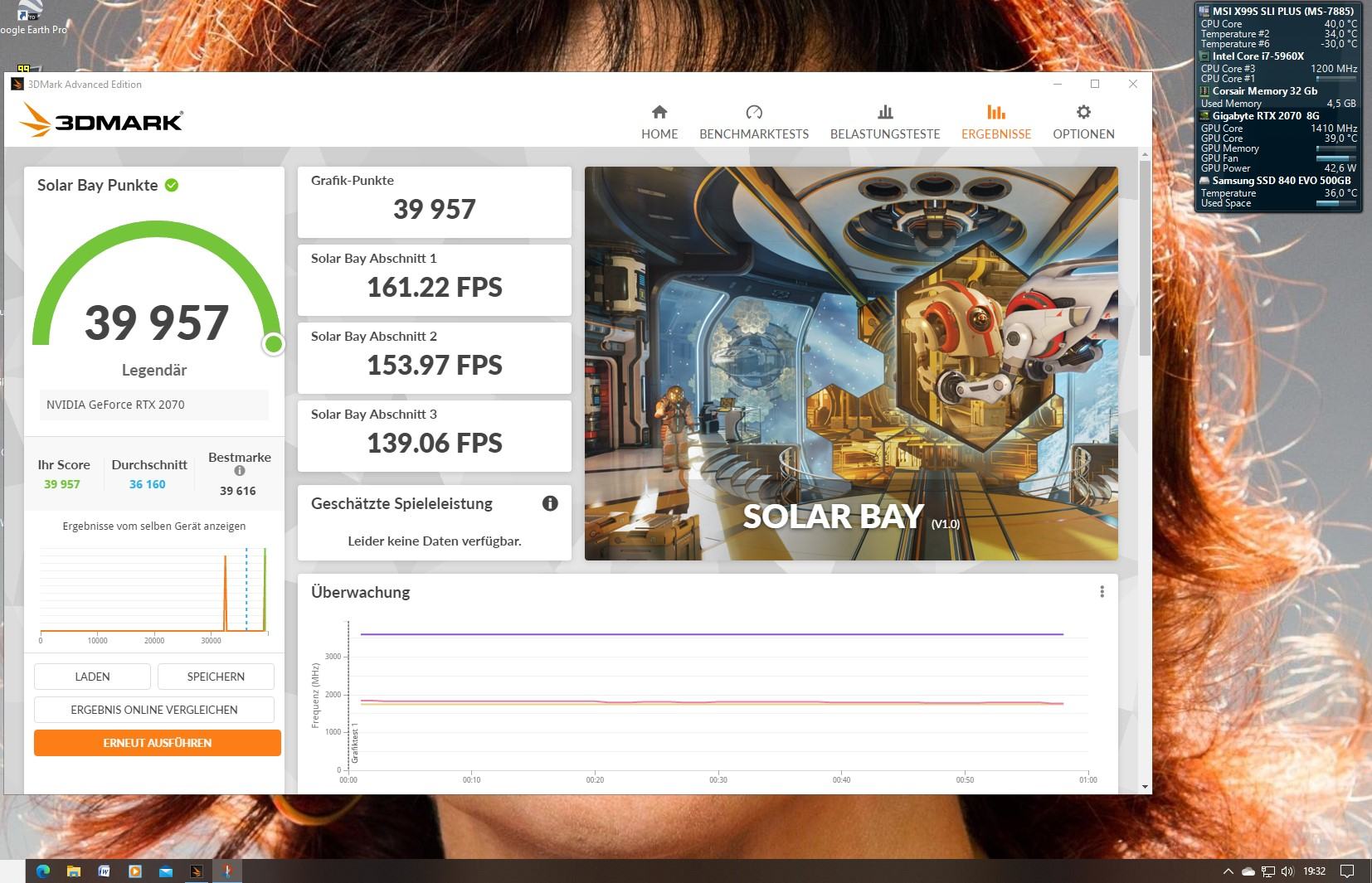Click the taskbar clock 19:32
This screenshot has width=1372, height=883.
[x=1314, y=871]
